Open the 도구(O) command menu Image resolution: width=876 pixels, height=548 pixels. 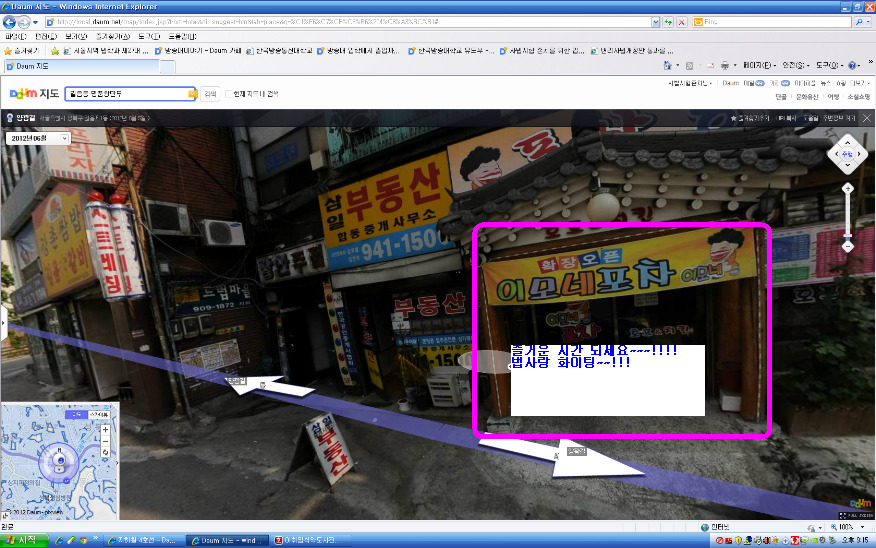tap(829, 66)
